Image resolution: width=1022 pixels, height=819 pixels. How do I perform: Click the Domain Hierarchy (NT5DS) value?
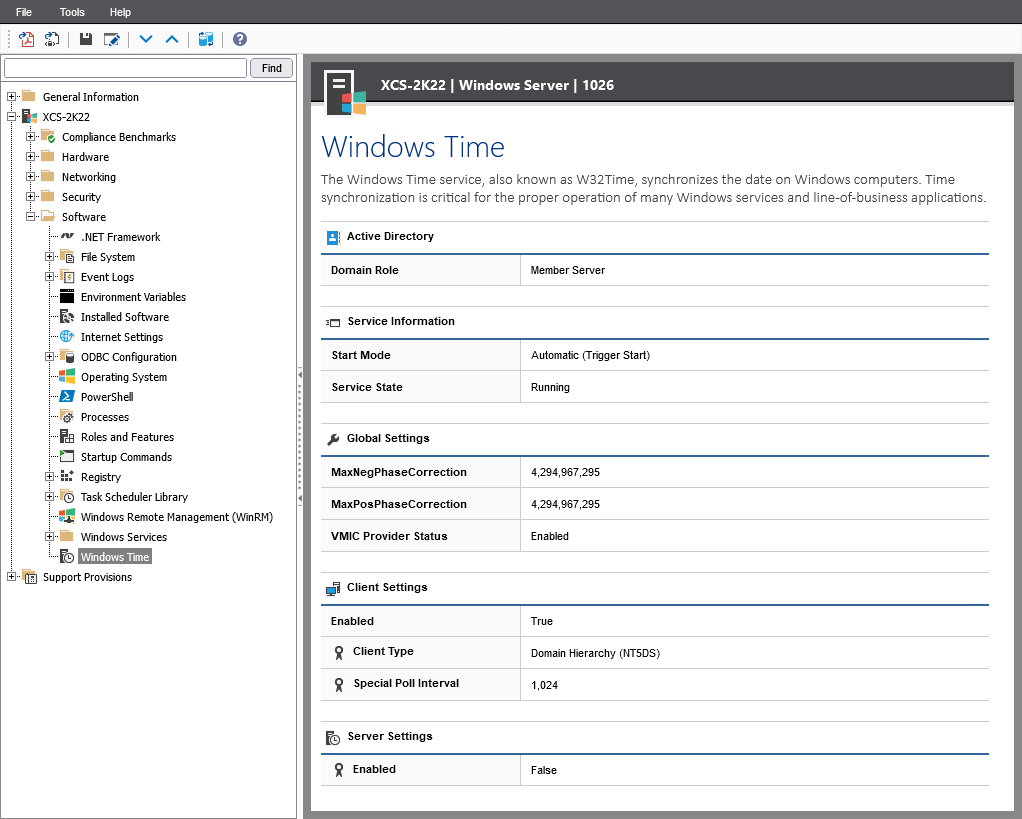pos(595,653)
